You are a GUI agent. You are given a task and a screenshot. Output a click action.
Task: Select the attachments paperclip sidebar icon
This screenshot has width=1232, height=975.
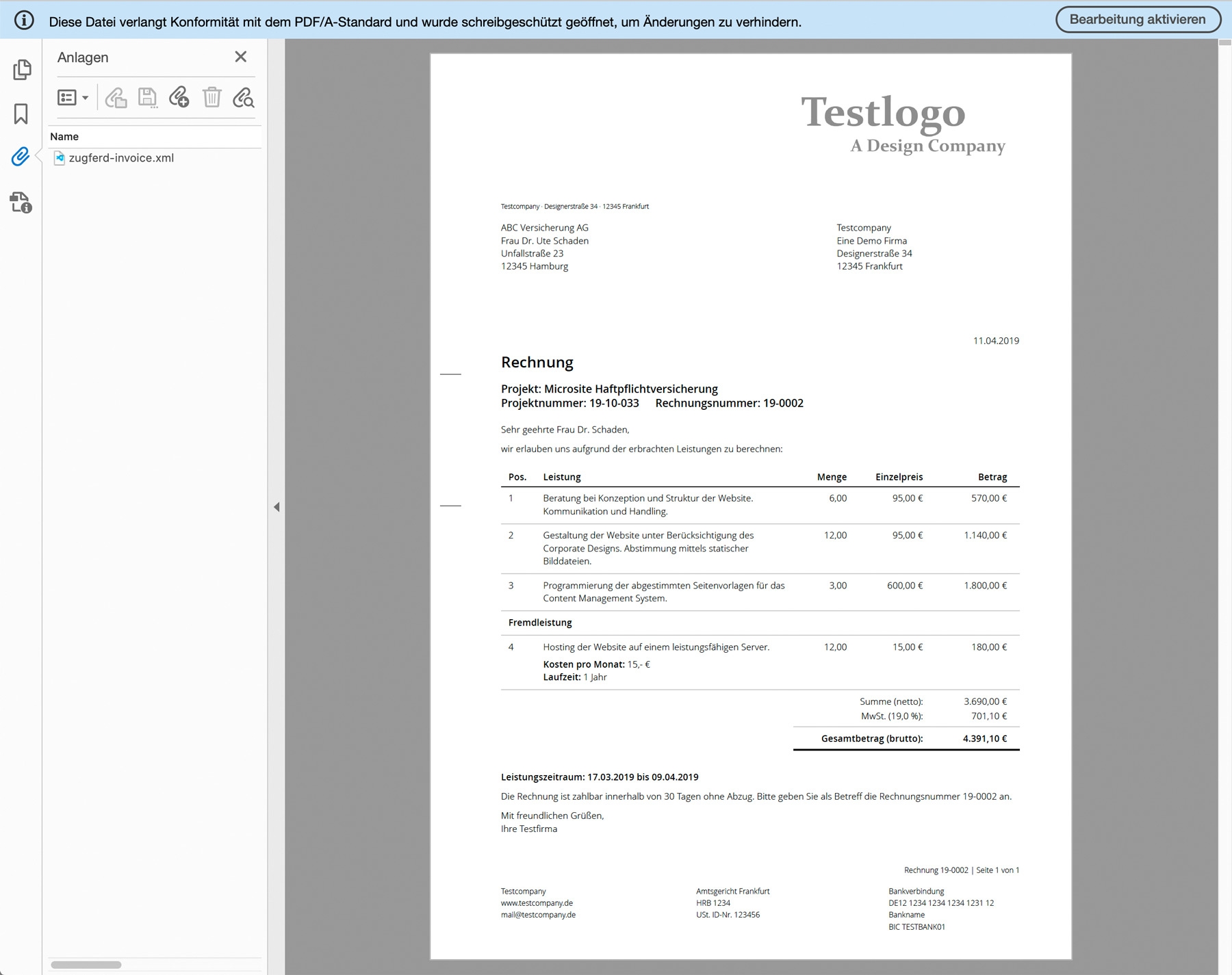pos(21,157)
